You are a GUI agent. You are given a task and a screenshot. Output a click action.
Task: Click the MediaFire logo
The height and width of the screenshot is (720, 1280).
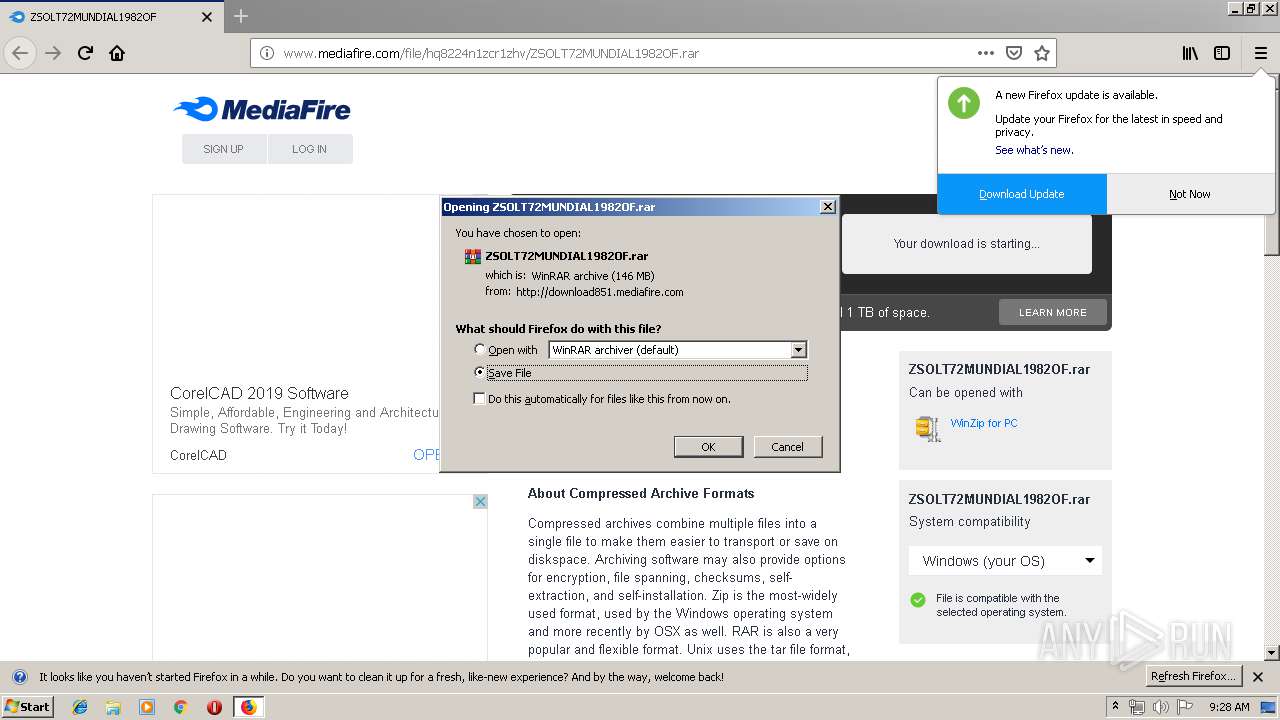pyautogui.click(x=262, y=109)
